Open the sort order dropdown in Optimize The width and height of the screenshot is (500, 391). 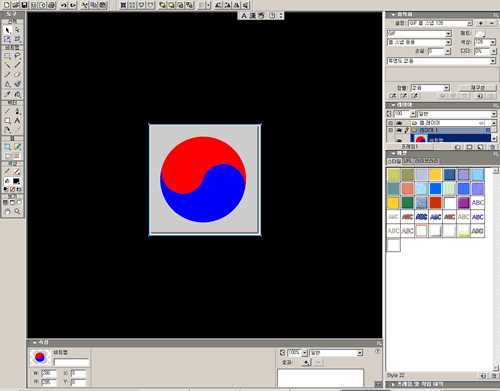[x=446, y=88]
